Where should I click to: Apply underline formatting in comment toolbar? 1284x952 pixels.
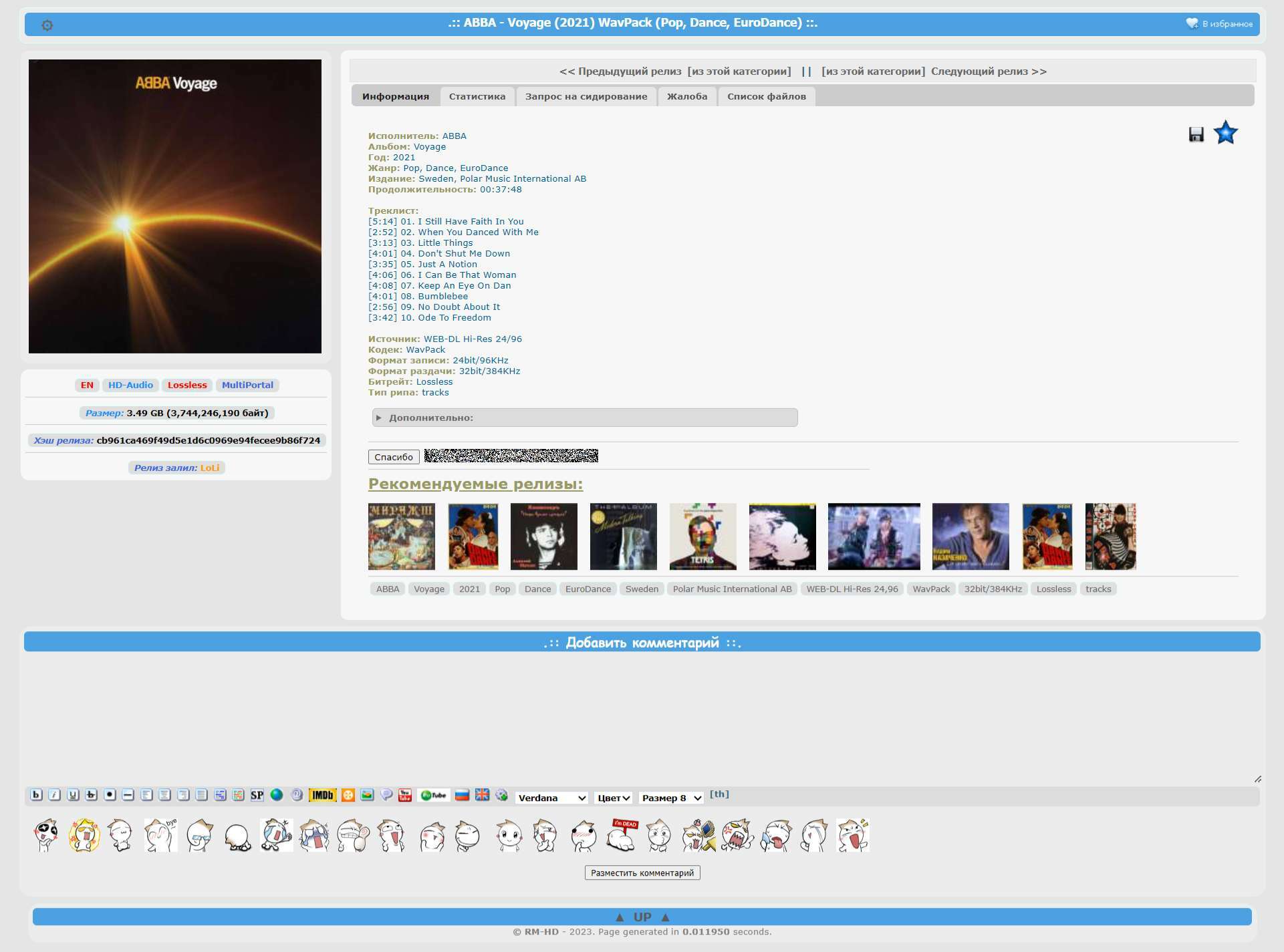point(74,795)
